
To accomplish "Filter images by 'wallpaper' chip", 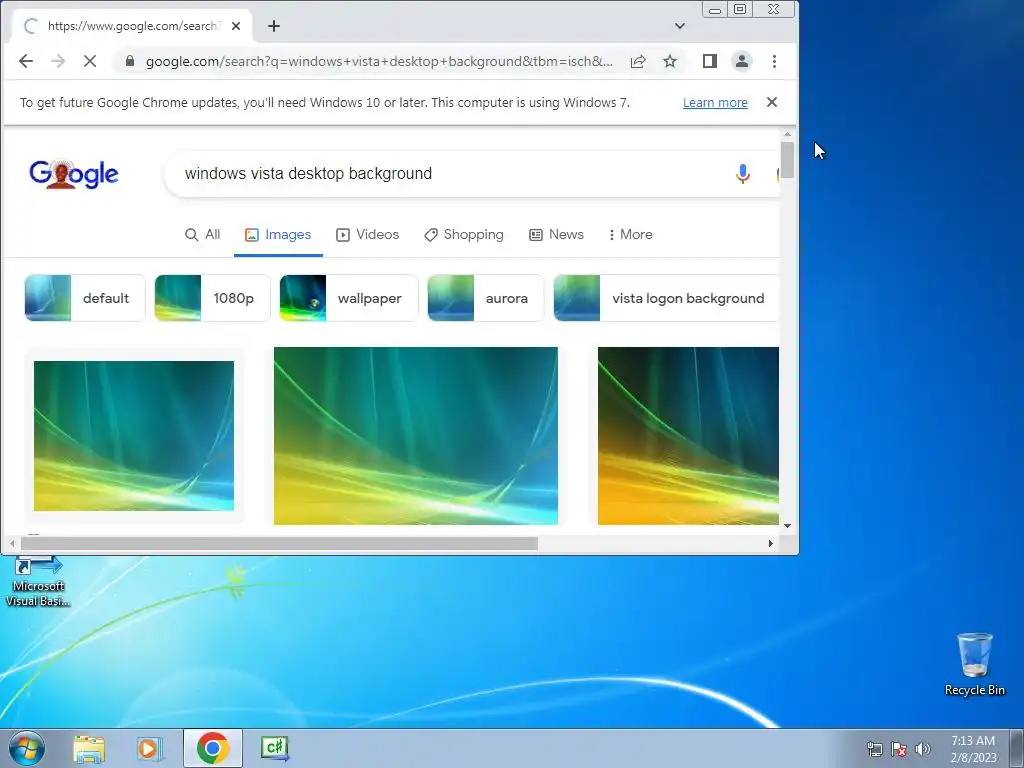I will pyautogui.click(x=349, y=298).
